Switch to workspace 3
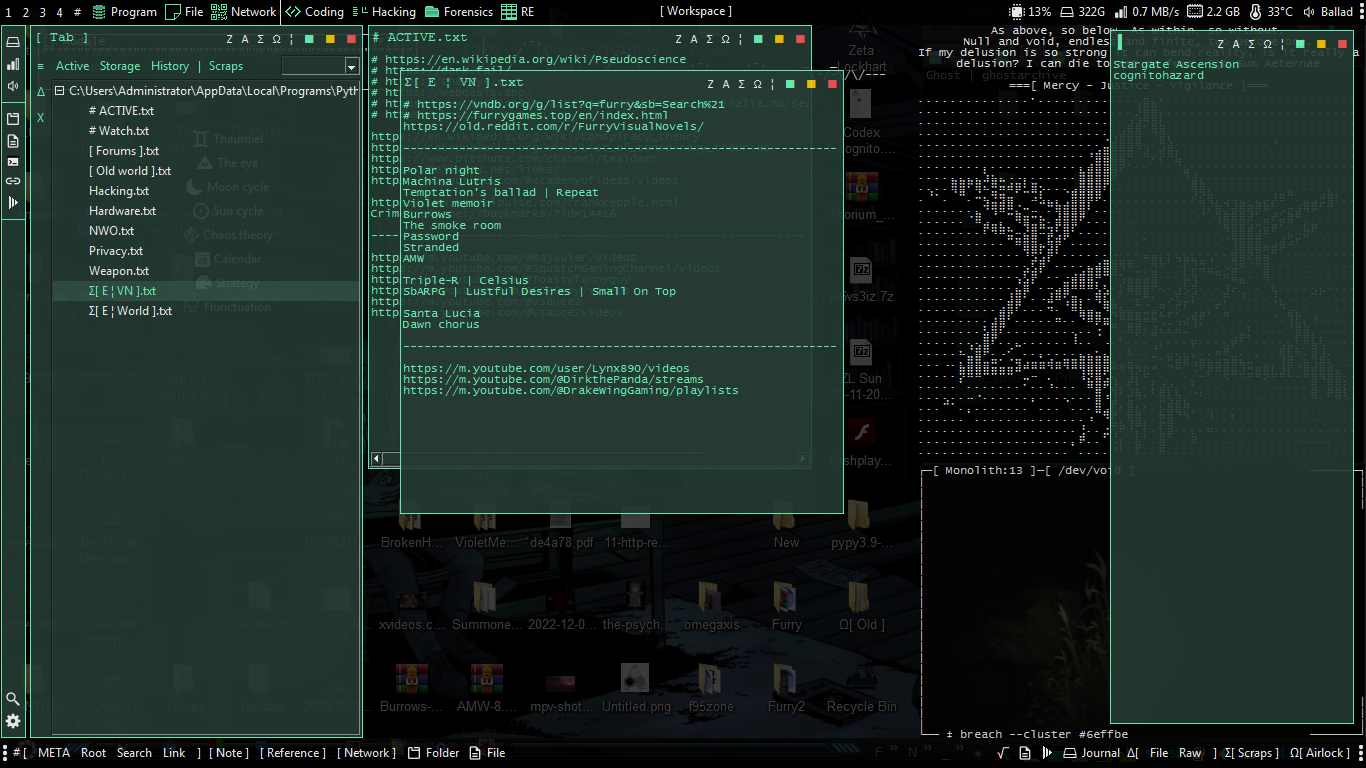The height and width of the screenshot is (768, 1366). pos(42,12)
